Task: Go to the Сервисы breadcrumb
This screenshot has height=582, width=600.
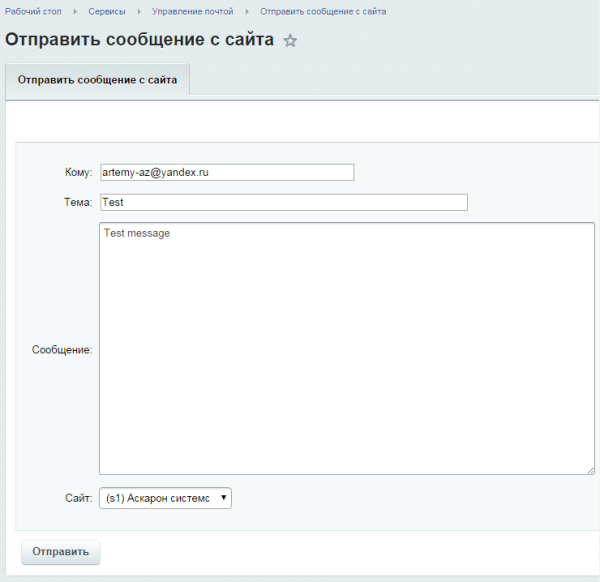Action: (107, 11)
